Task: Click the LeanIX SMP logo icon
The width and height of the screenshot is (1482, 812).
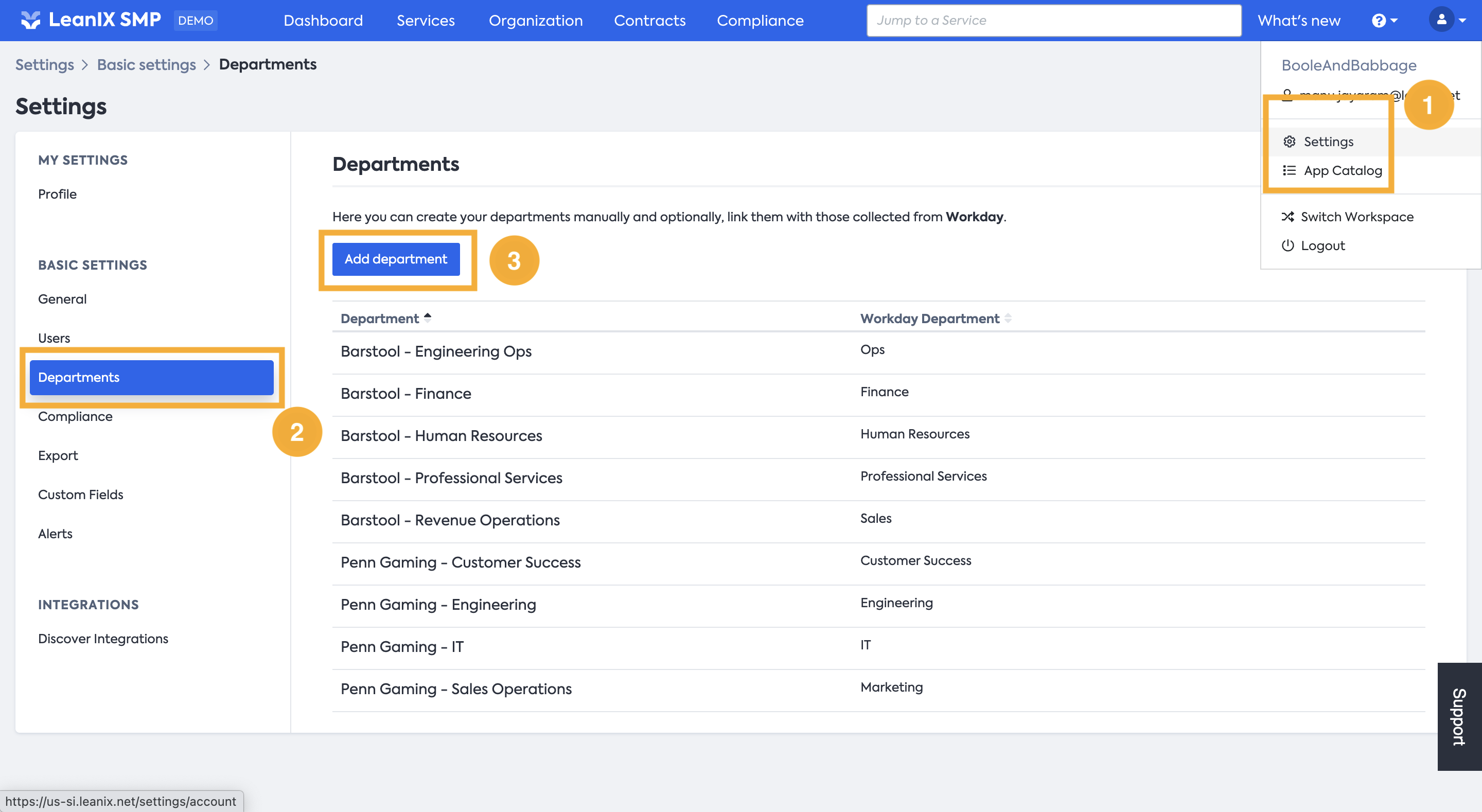Action: (x=30, y=20)
